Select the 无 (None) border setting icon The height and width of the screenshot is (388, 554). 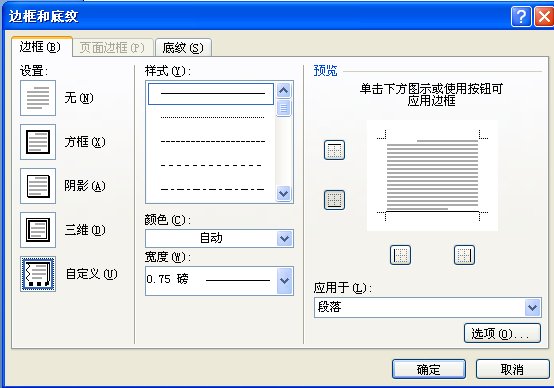(38, 98)
